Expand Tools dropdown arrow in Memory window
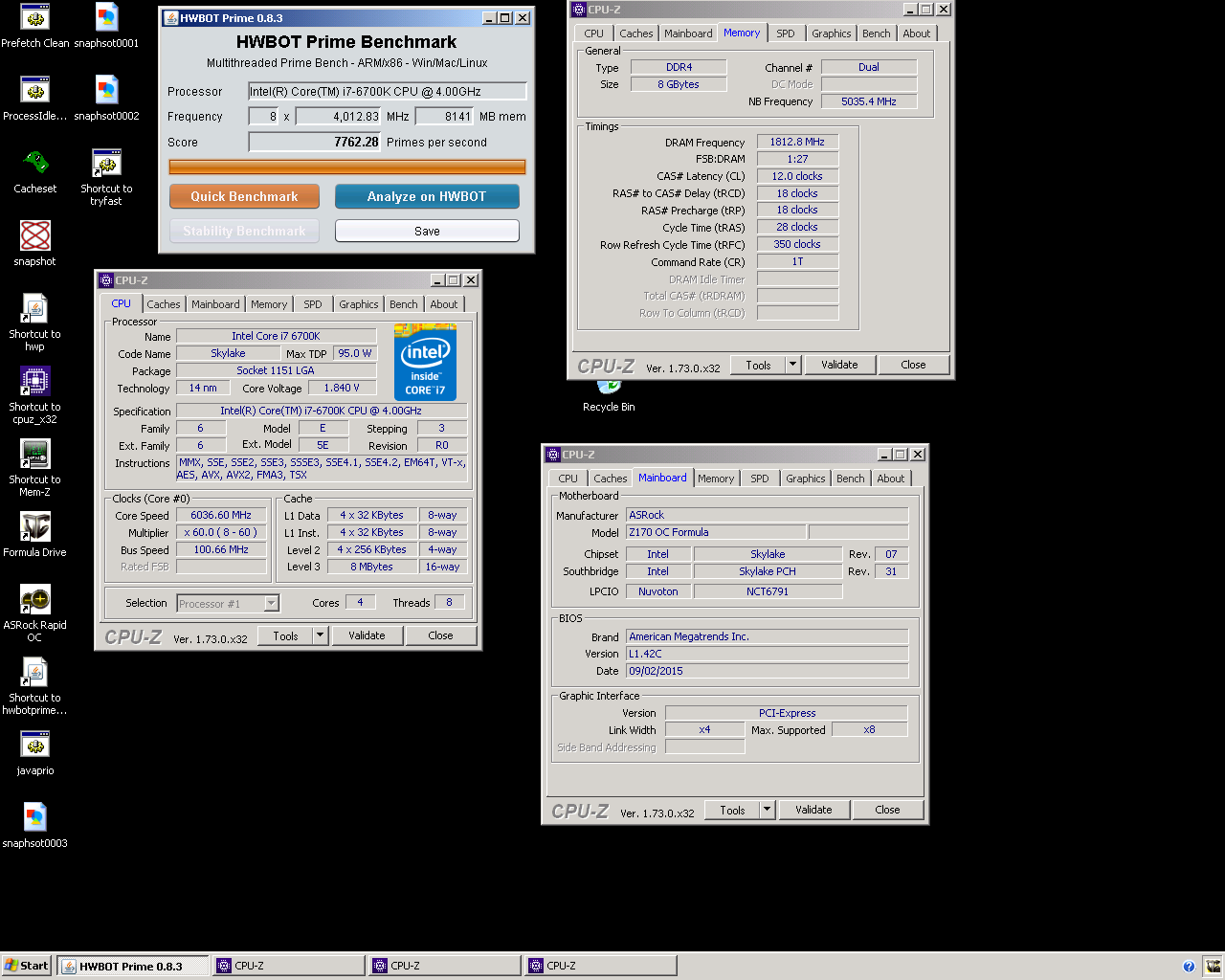 click(793, 365)
